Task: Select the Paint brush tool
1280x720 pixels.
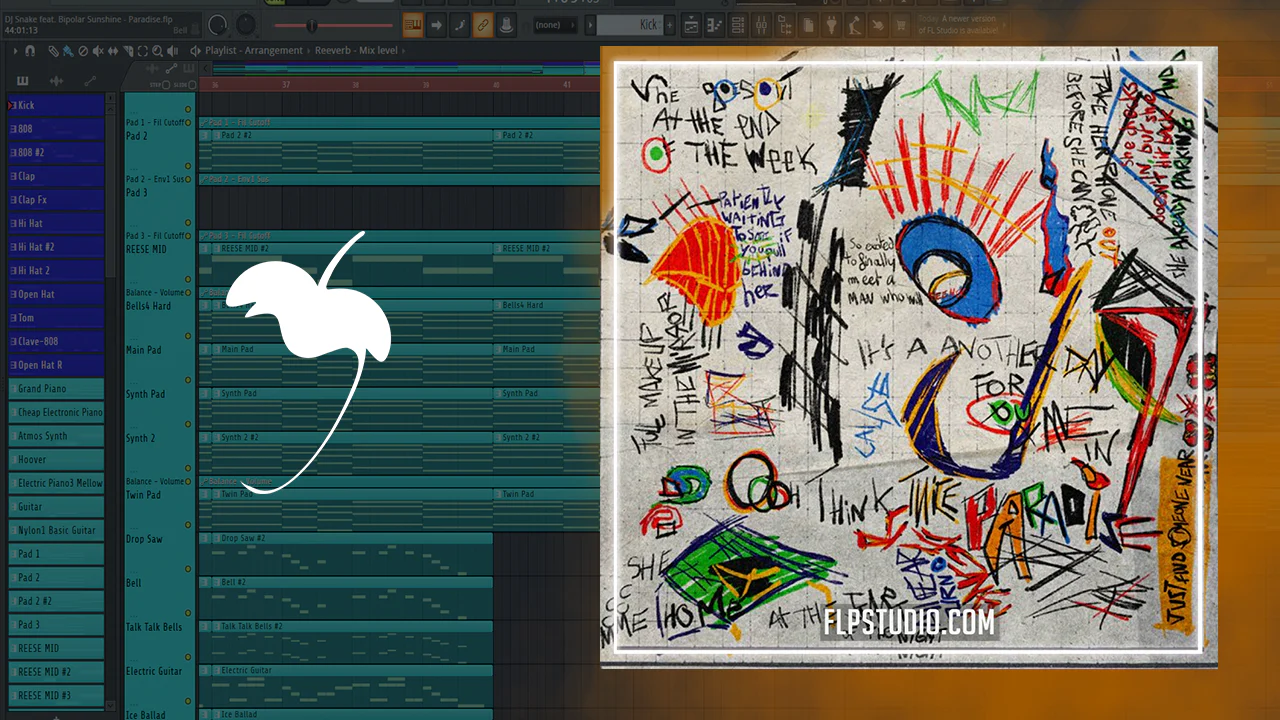Action: [x=67, y=50]
